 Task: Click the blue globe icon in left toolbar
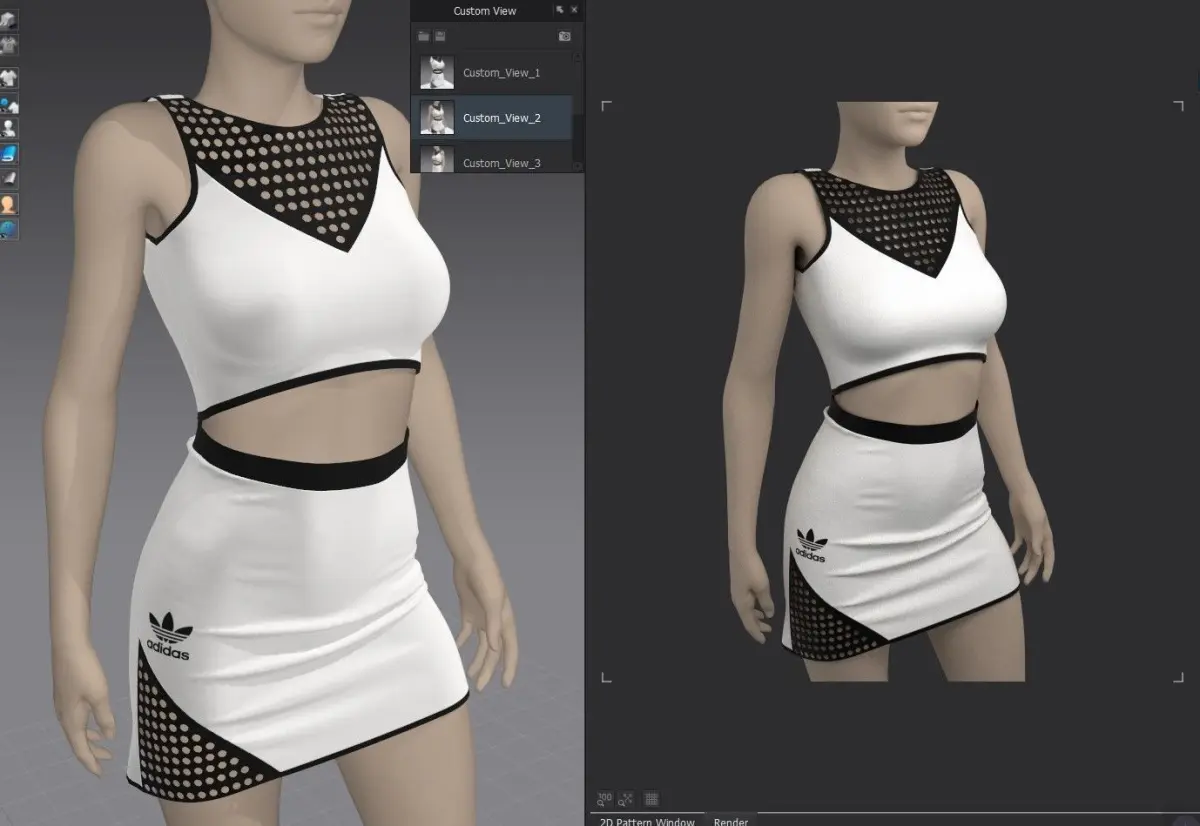click(x=9, y=229)
